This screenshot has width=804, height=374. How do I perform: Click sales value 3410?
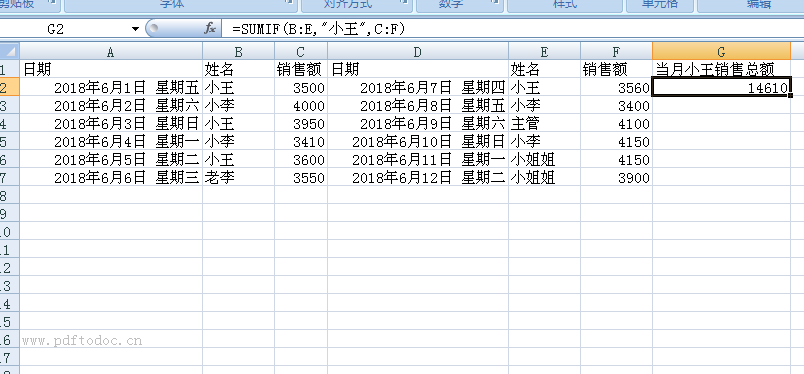[x=301, y=142]
